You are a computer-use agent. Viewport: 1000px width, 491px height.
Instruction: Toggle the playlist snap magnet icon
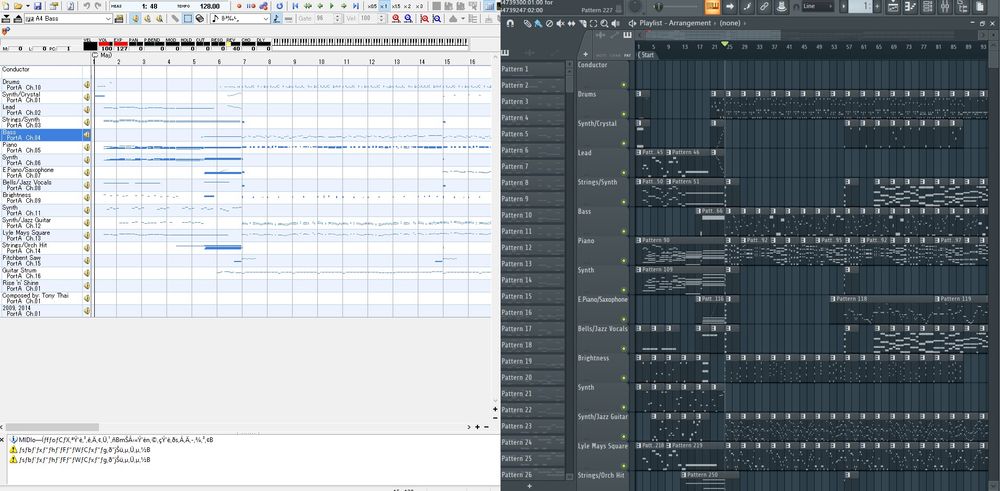[x=510, y=23]
